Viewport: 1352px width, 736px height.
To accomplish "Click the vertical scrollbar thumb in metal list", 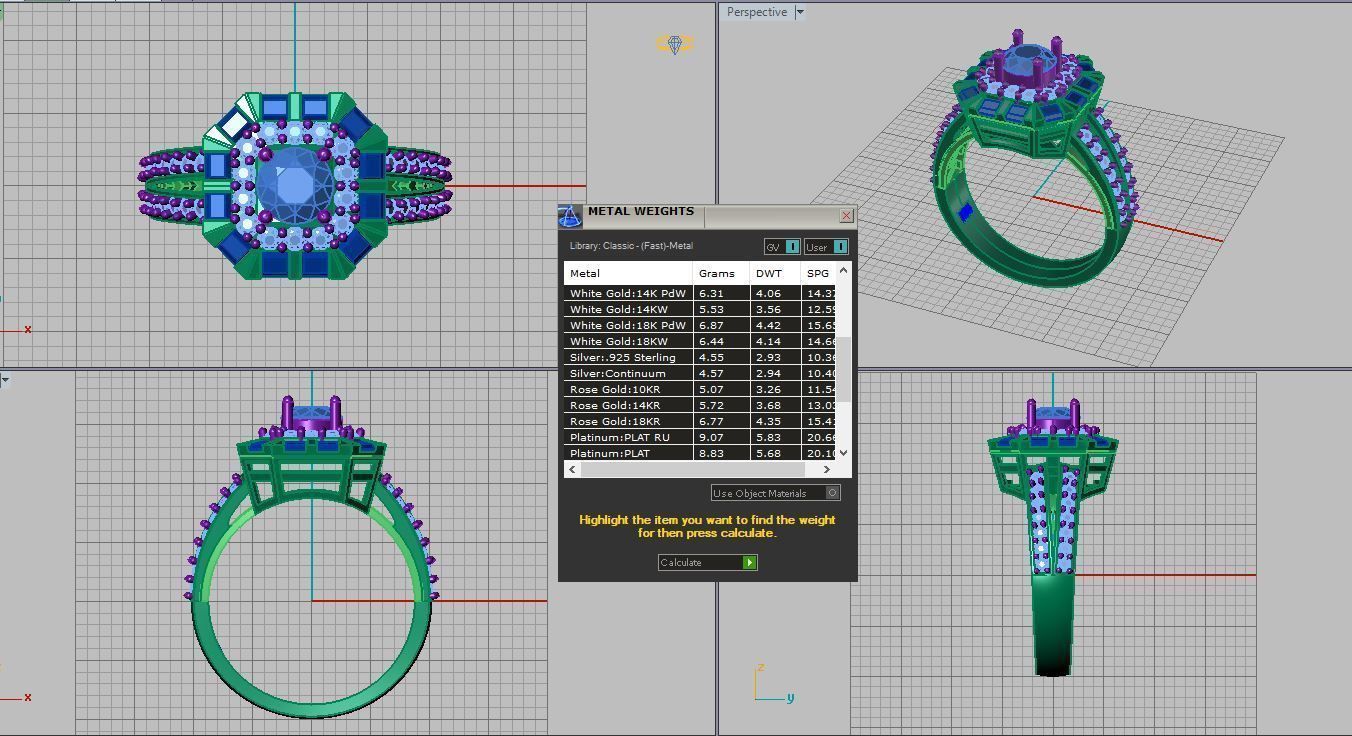I will coord(843,370).
